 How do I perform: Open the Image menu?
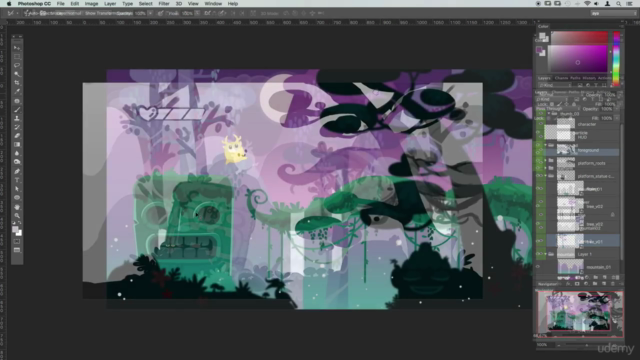pyautogui.click(x=91, y=4)
